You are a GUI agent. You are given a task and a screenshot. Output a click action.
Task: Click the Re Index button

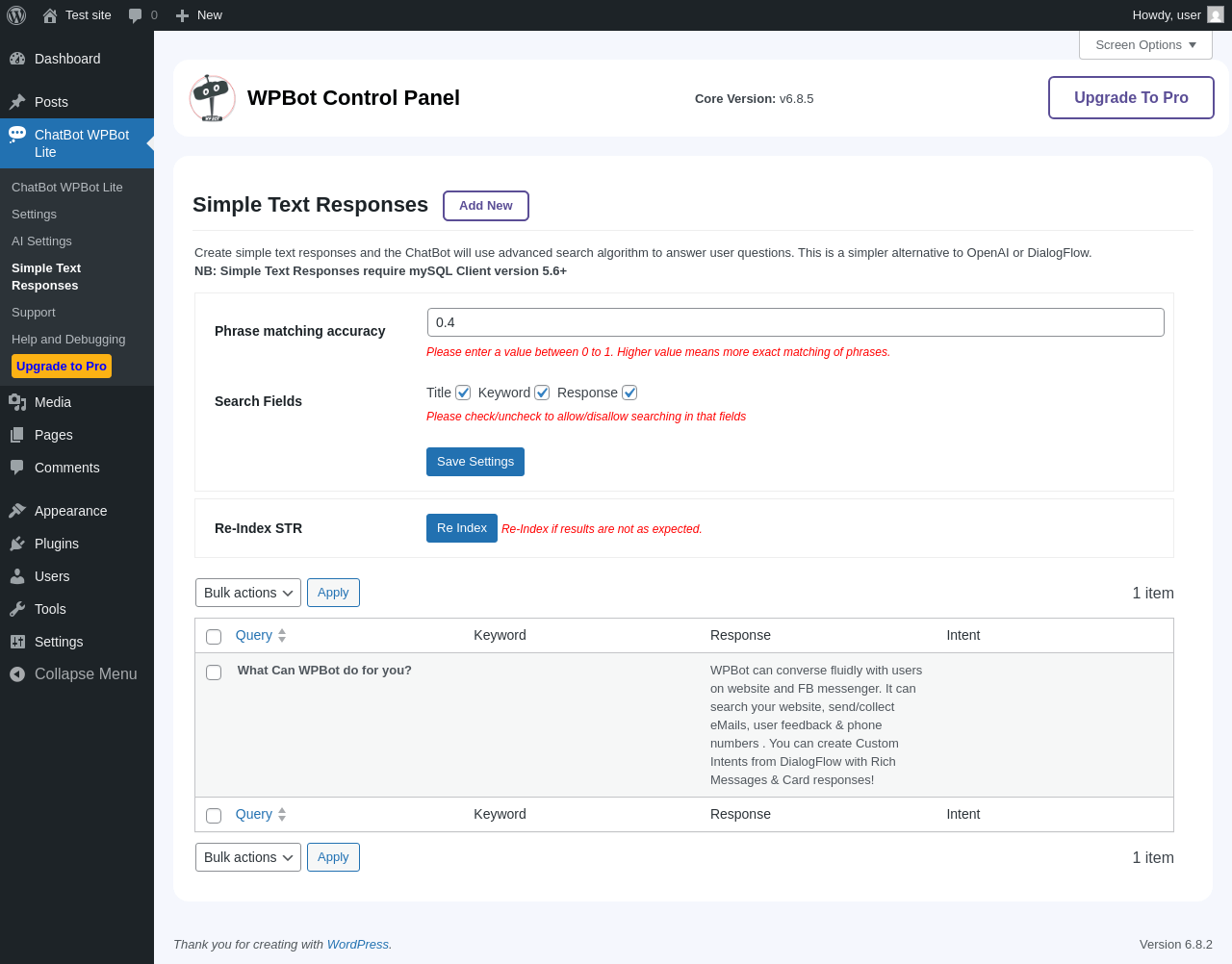pos(462,528)
